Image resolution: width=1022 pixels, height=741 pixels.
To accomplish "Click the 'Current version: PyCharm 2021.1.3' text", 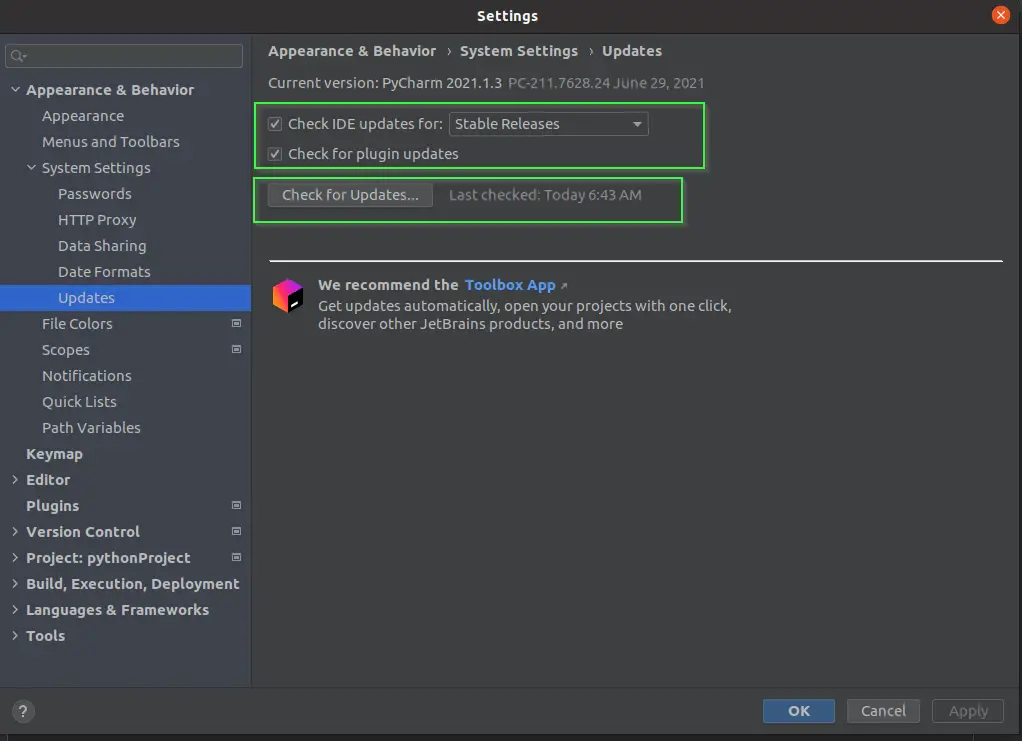I will [385, 83].
